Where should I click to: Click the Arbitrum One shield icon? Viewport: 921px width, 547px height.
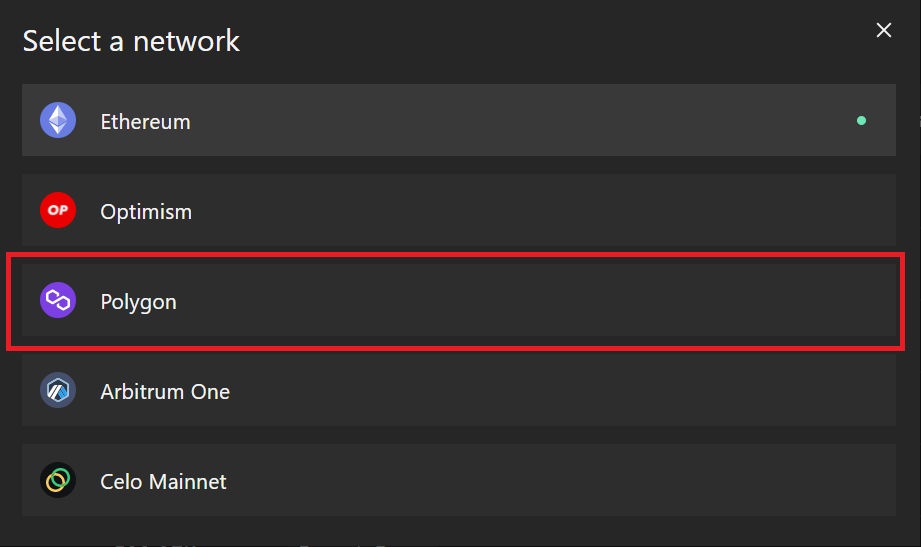(x=58, y=390)
